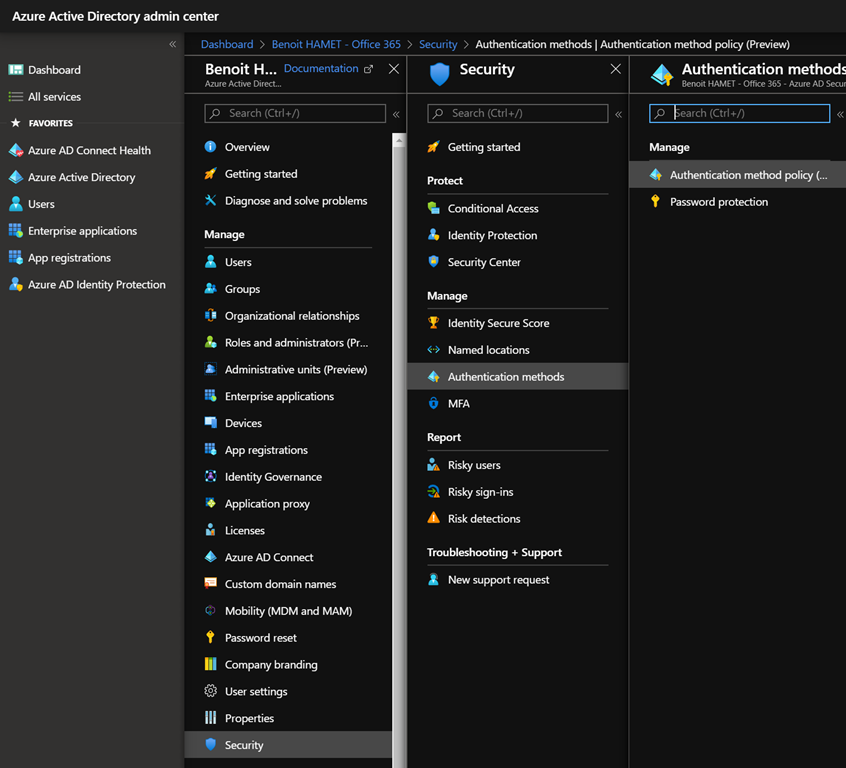Open Named locations in Security menu
Screen dimensions: 846x768
(488, 350)
